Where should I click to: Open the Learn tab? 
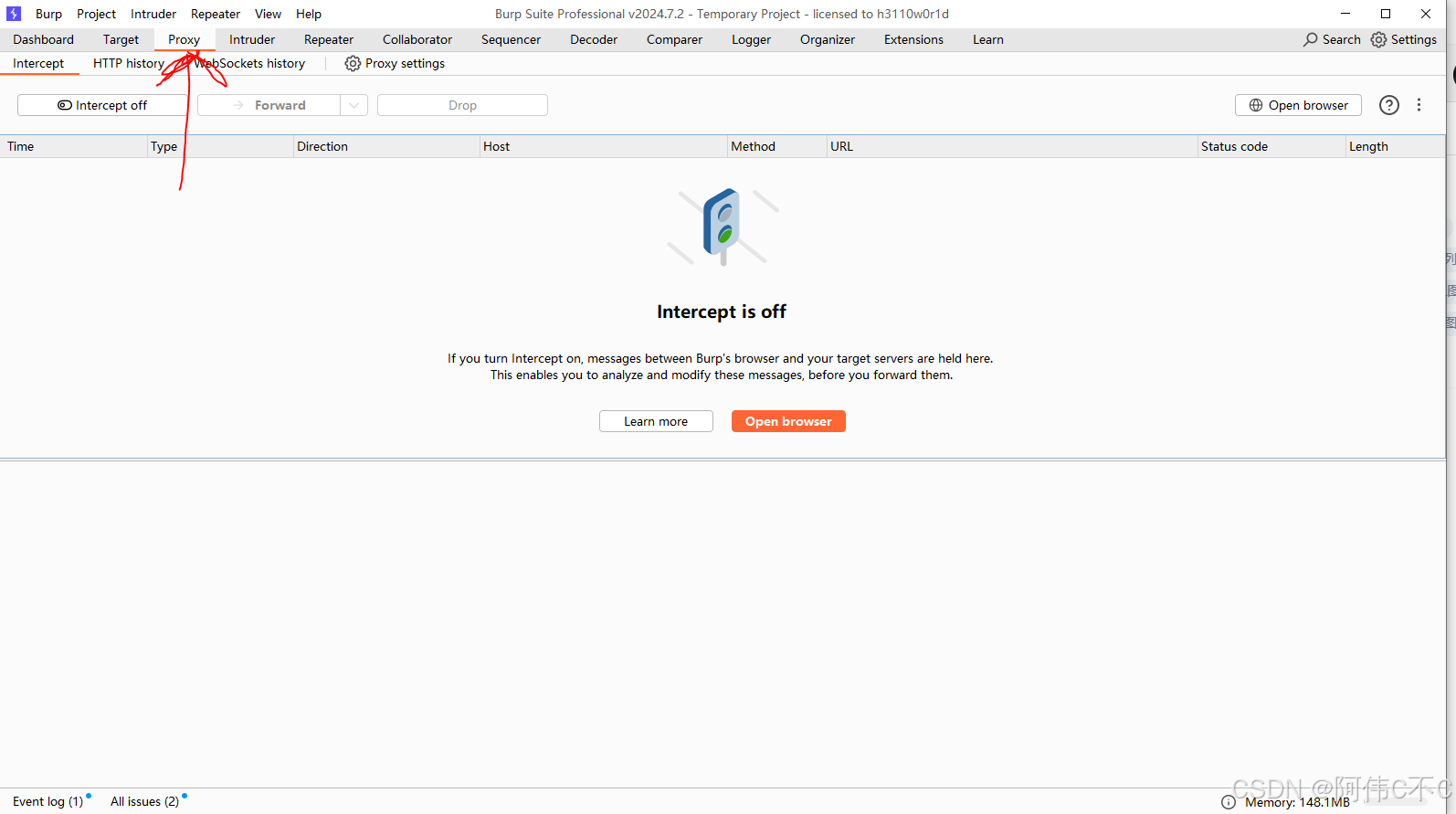[x=987, y=39]
